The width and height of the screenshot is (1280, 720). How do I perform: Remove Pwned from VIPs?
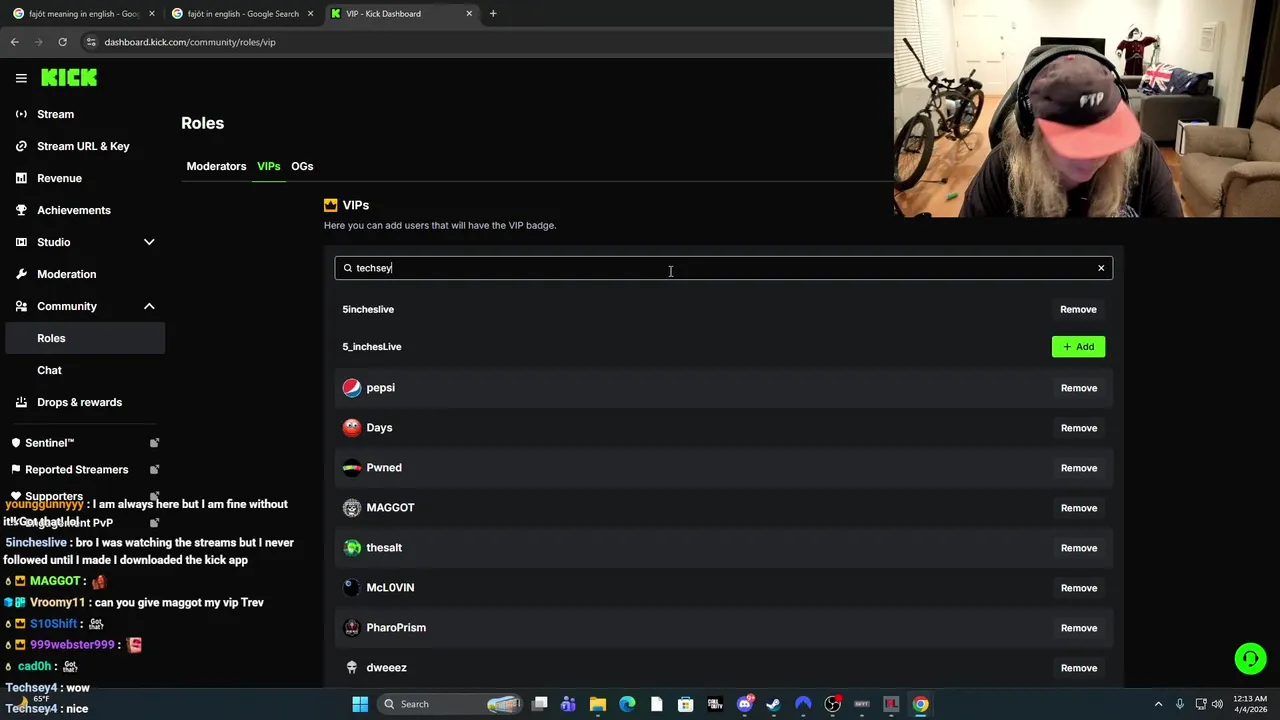coord(1078,468)
